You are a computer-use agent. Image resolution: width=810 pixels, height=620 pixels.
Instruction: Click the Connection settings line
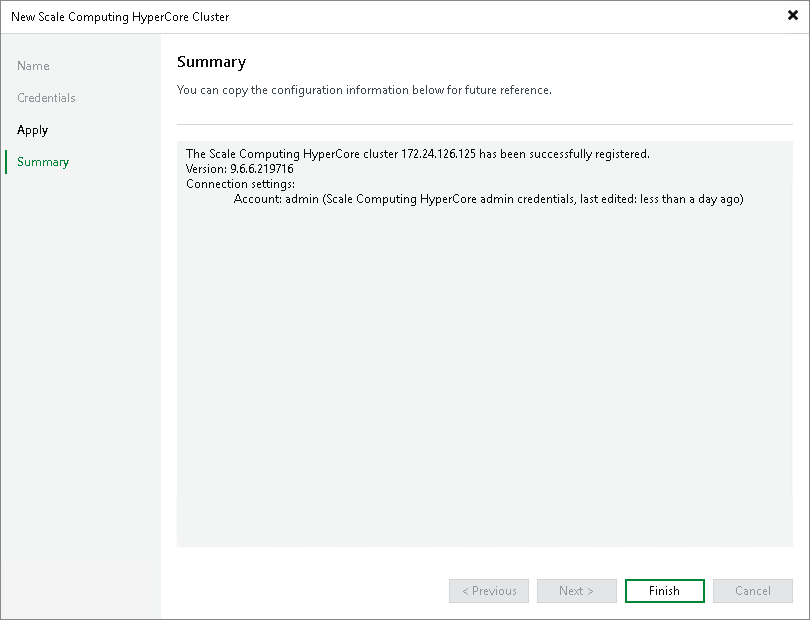click(x=240, y=184)
